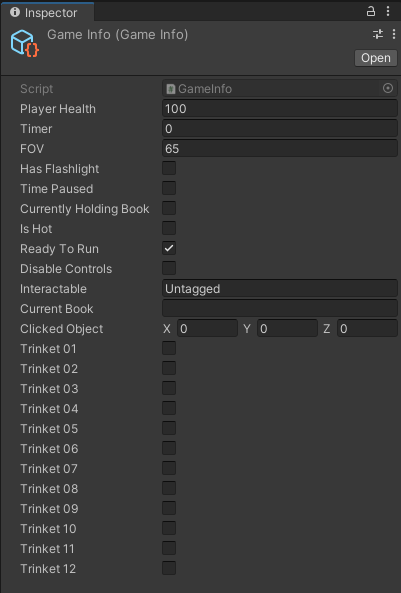Open the Game Info preset settings icon

tap(378, 34)
